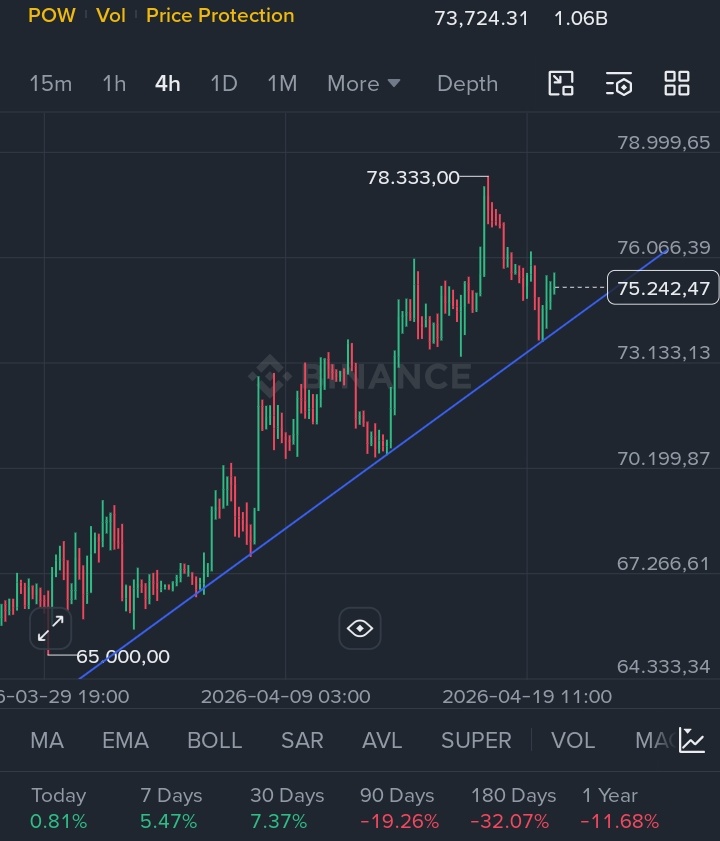Switch to the Depth view
Image resolution: width=720 pixels, height=841 pixels.
(467, 84)
